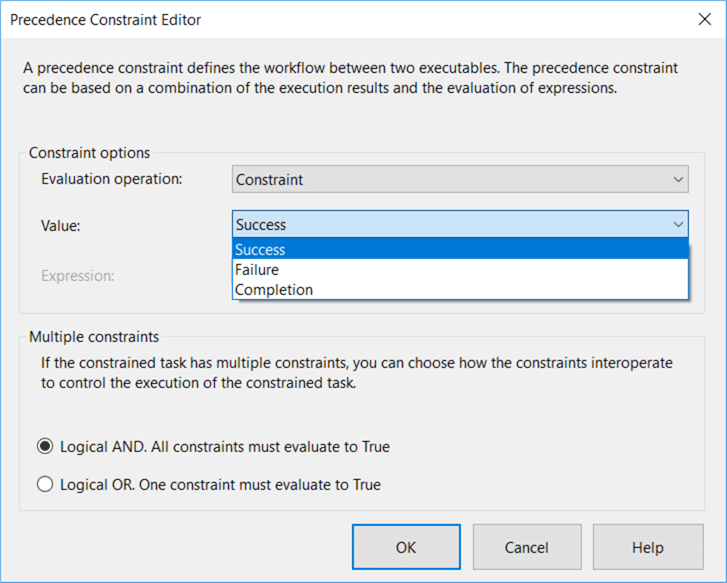This screenshot has width=727, height=583.
Task: Click the 'Constraint options' group heading
Action: (89, 153)
